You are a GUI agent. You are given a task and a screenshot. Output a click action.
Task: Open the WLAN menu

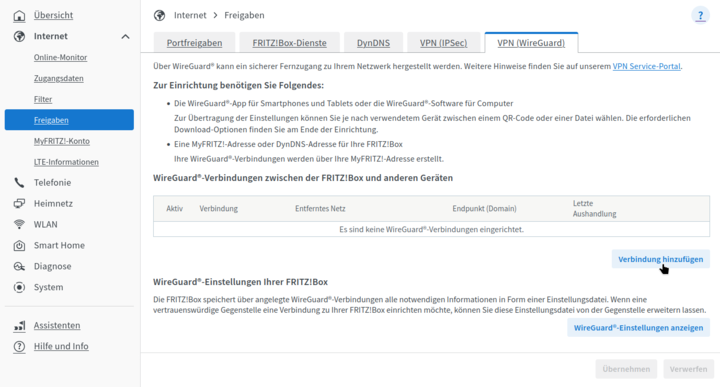pos(45,224)
